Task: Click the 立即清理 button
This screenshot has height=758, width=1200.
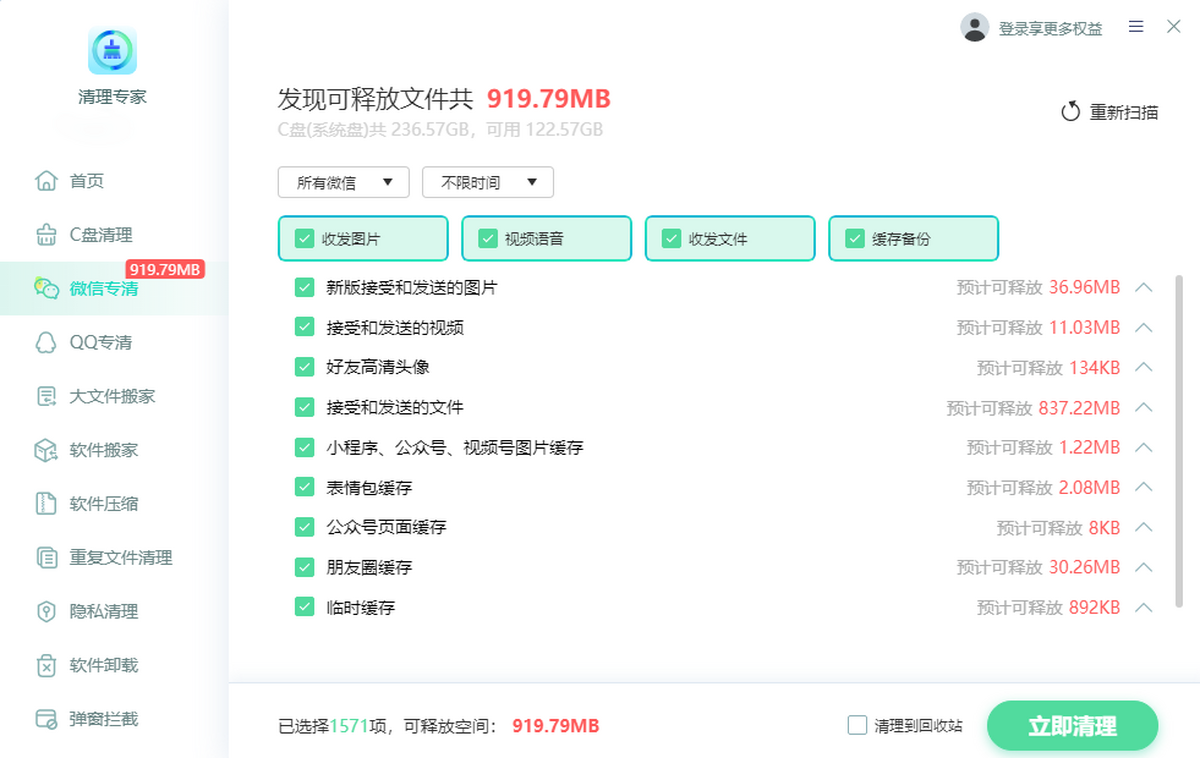Action: pyautogui.click(x=1072, y=726)
